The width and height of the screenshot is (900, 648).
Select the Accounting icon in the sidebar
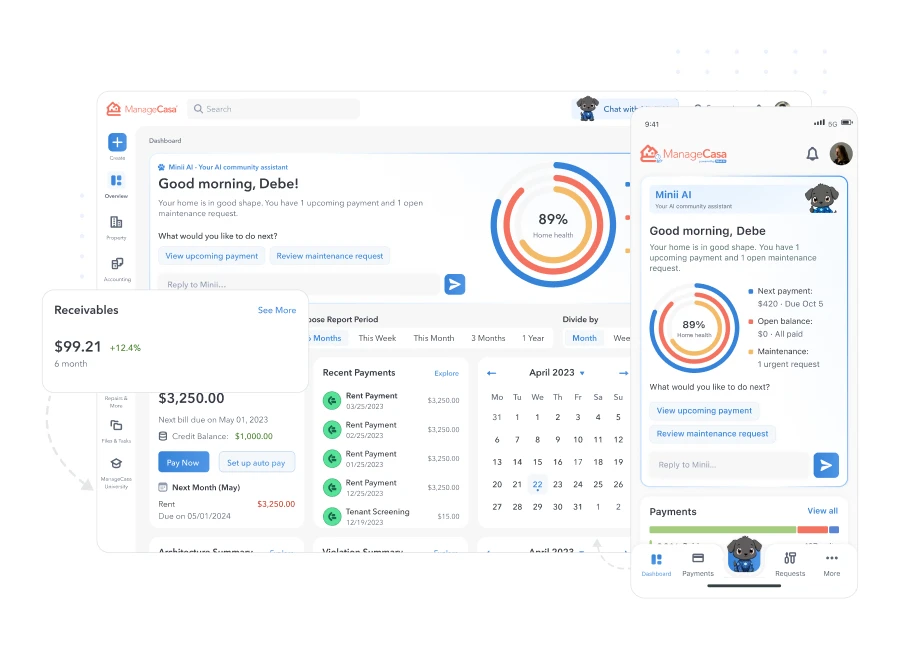point(117,263)
